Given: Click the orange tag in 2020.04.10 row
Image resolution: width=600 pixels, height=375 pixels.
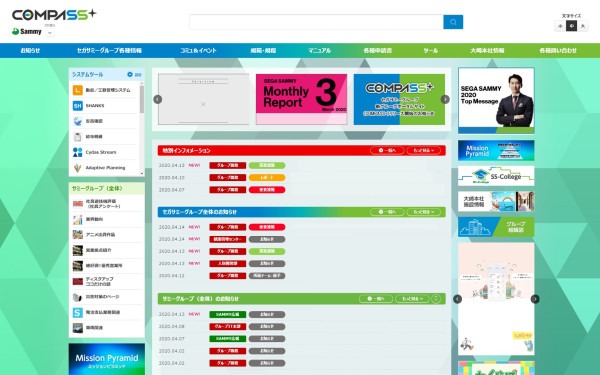Looking at the screenshot, I should coord(267,178).
